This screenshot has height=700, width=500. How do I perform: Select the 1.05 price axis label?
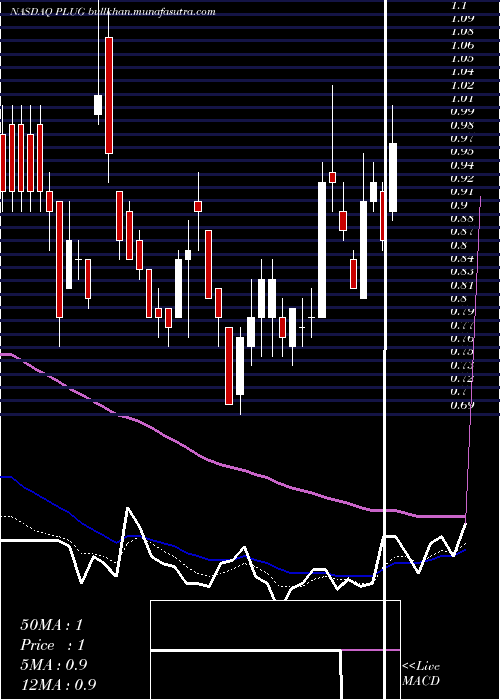[462, 59]
